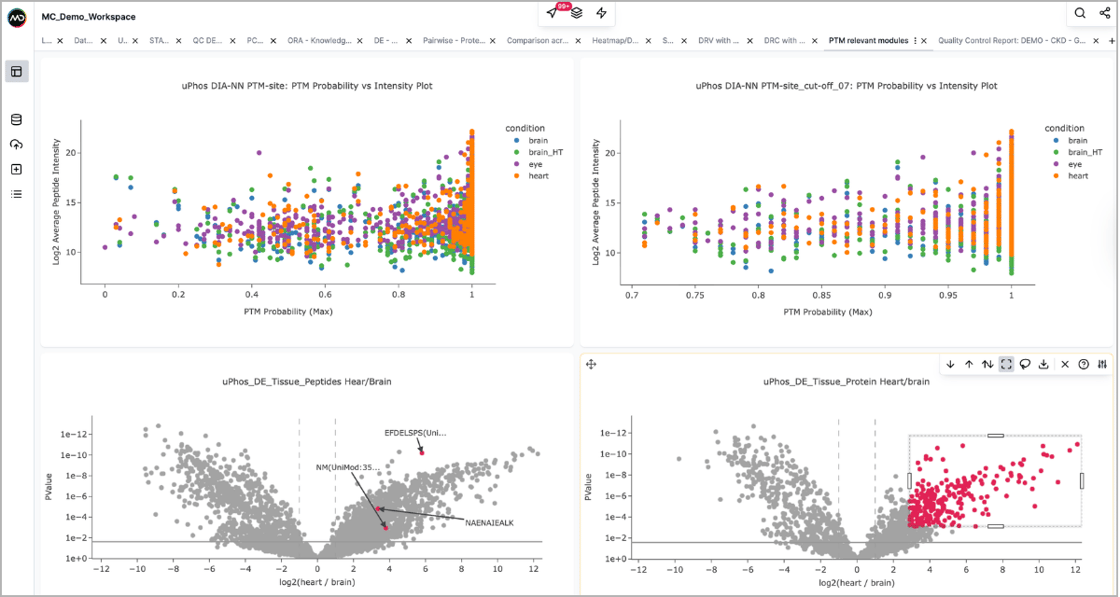Select the lasso selection tool
The height and width of the screenshot is (597, 1120).
pyautogui.click(x=1025, y=365)
